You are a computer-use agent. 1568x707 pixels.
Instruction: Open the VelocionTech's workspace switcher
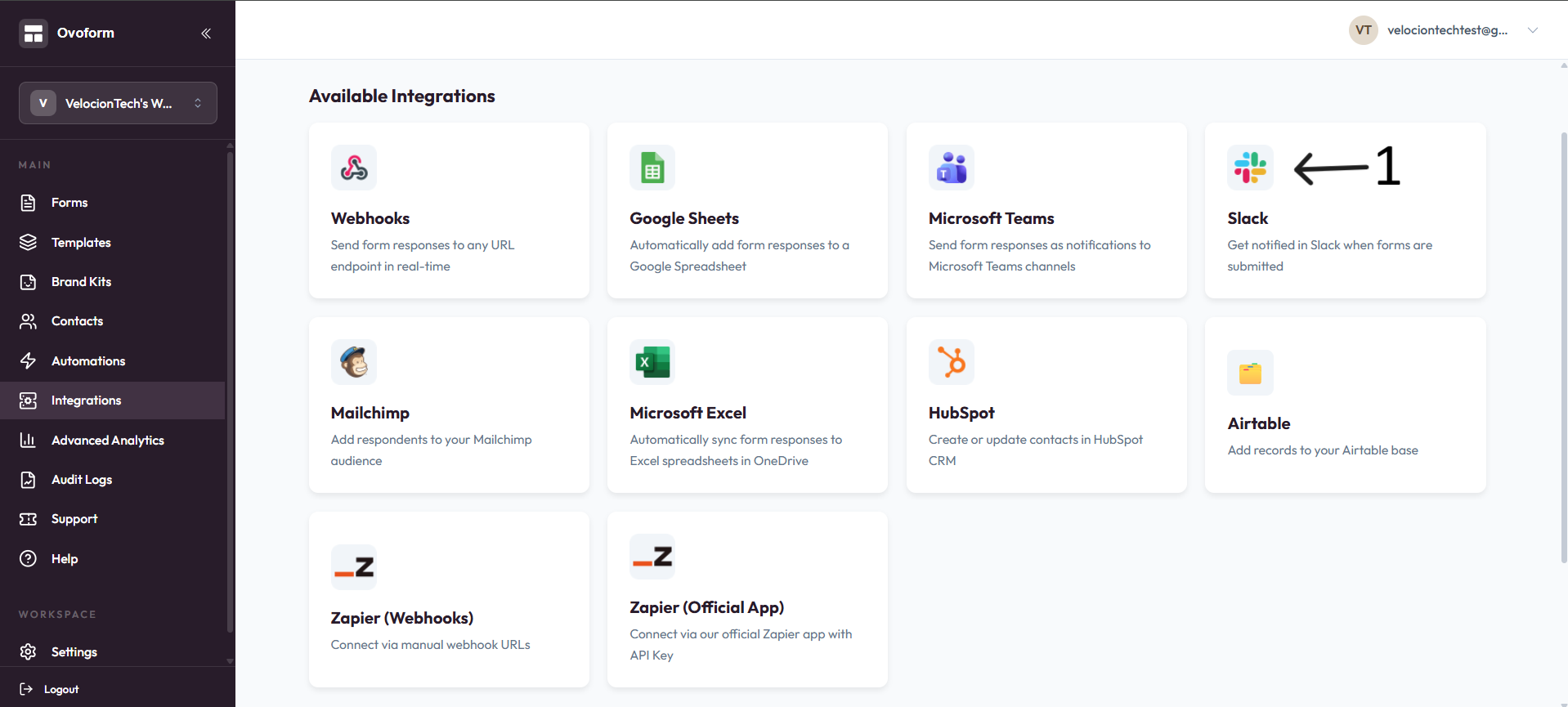point(118,103)
